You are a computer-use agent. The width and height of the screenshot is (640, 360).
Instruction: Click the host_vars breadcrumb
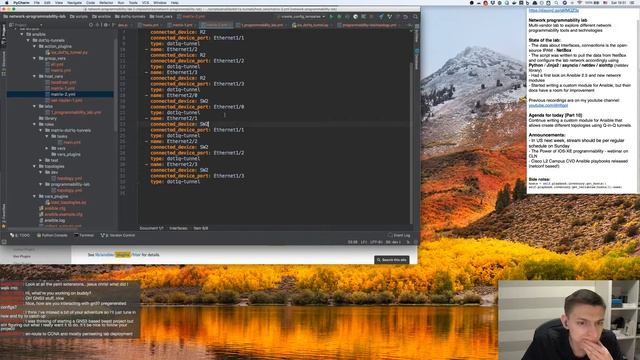point(161,17)
